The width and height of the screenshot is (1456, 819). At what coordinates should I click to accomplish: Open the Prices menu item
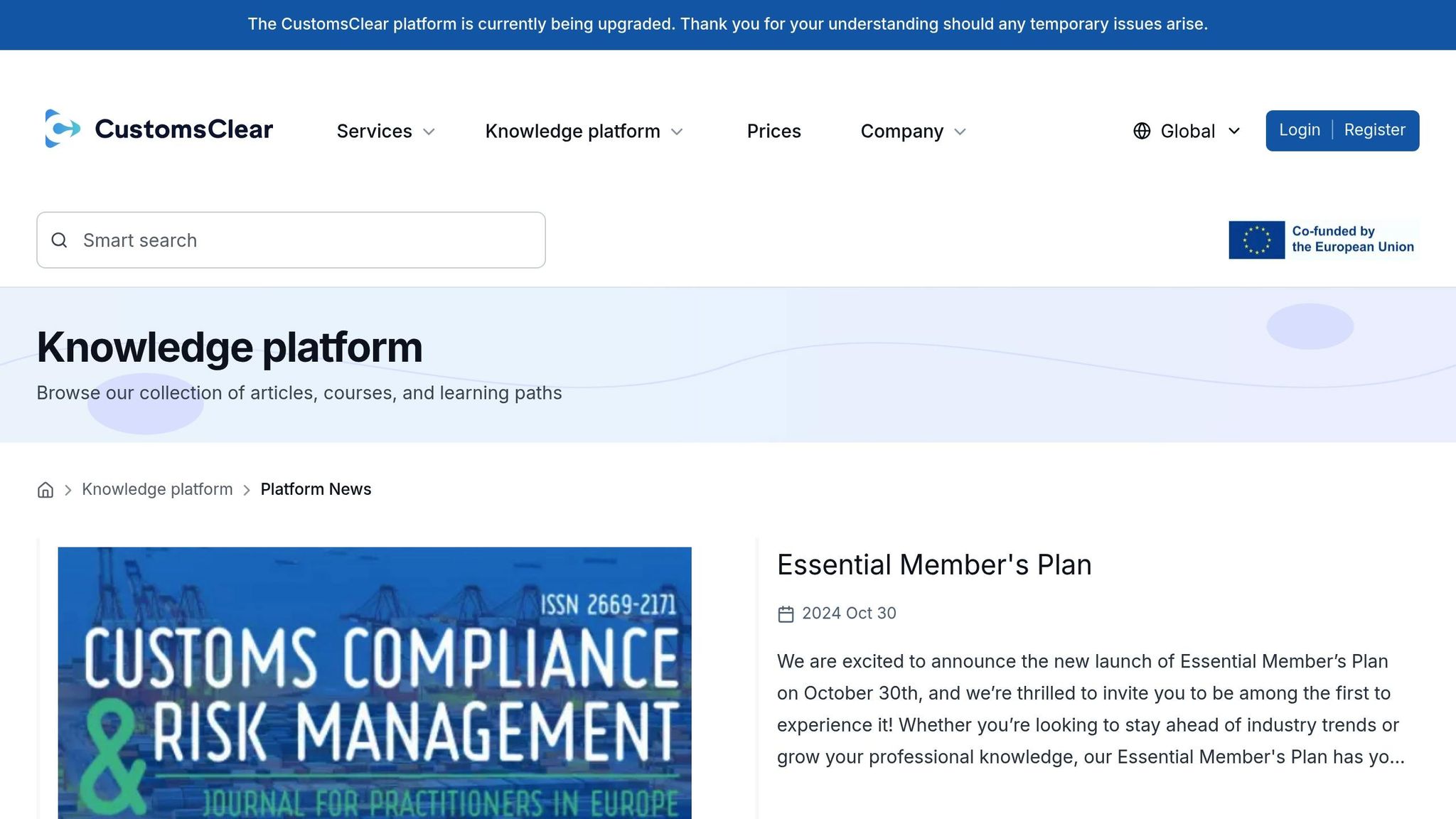pyautogui.click(x=773, y=132)
